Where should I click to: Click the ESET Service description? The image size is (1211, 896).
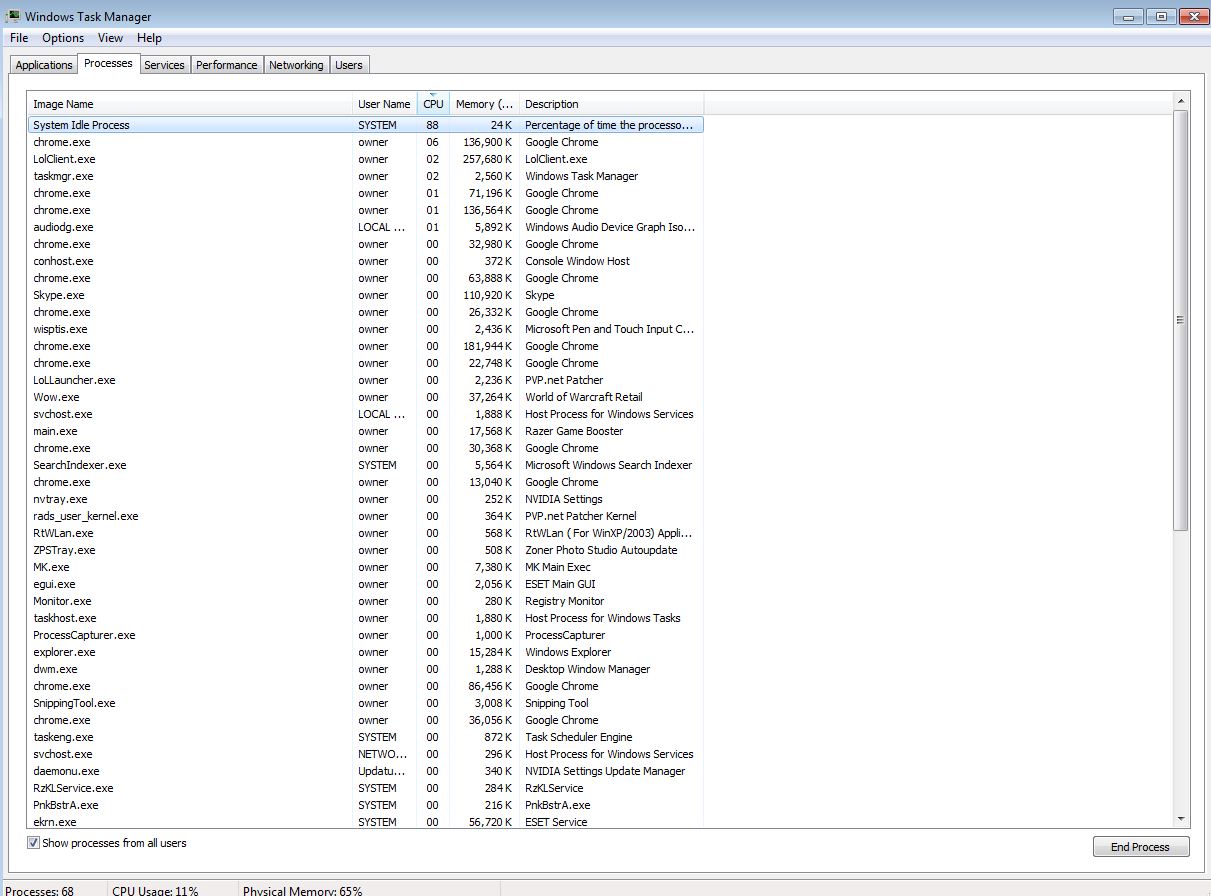(556, 822)
